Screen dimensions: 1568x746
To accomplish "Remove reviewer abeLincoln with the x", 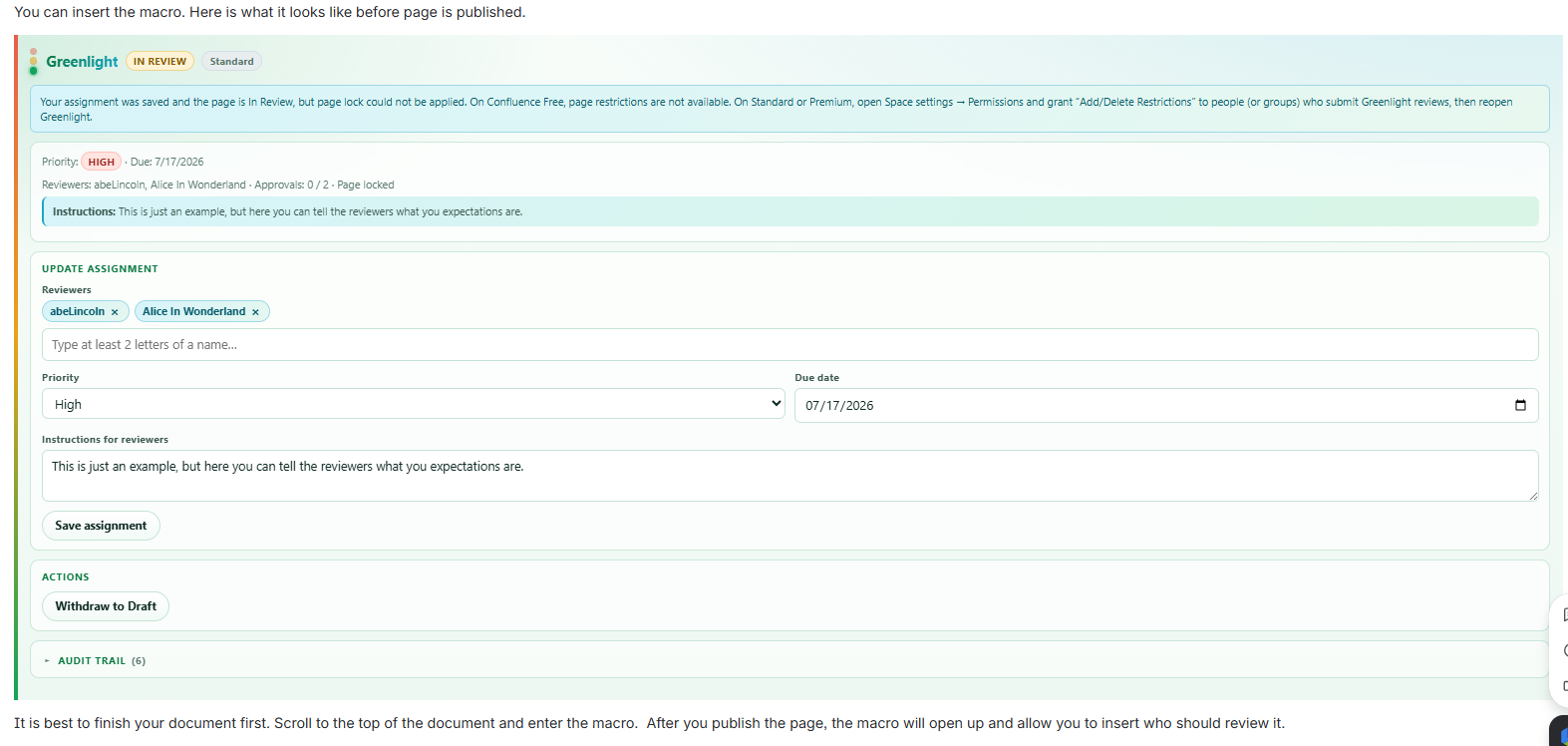I will (x=115, y=312).
